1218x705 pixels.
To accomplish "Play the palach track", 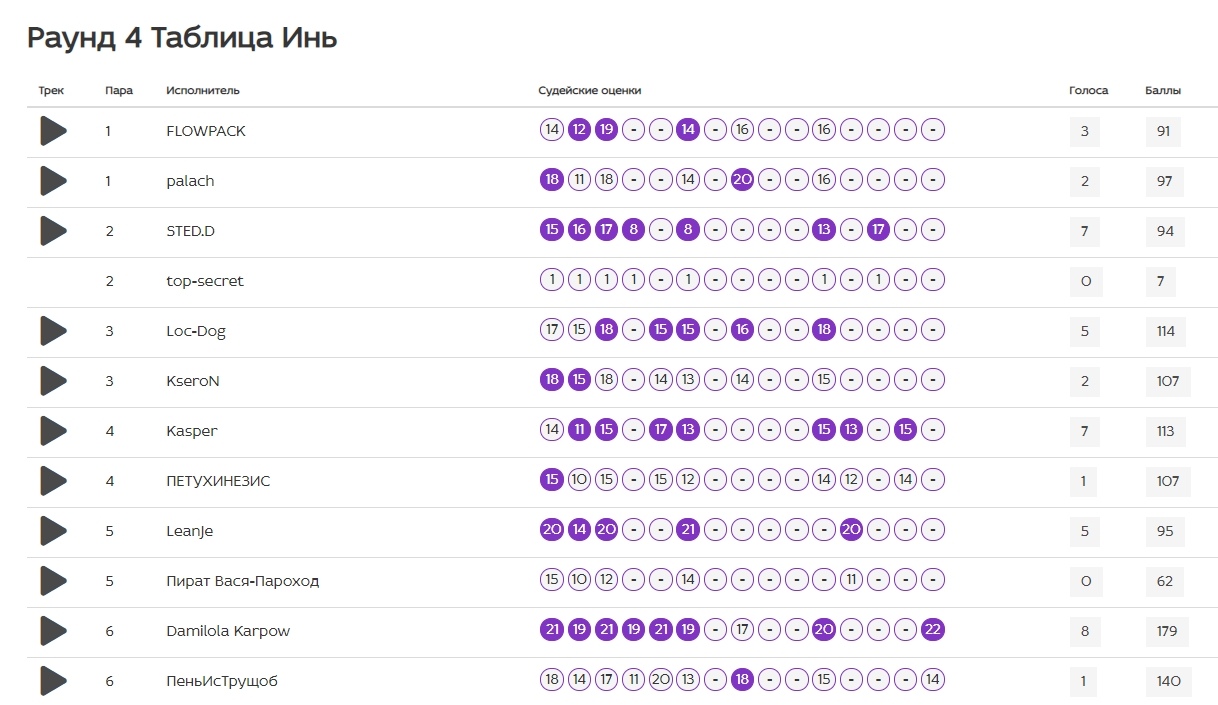I will click(53, 181).
